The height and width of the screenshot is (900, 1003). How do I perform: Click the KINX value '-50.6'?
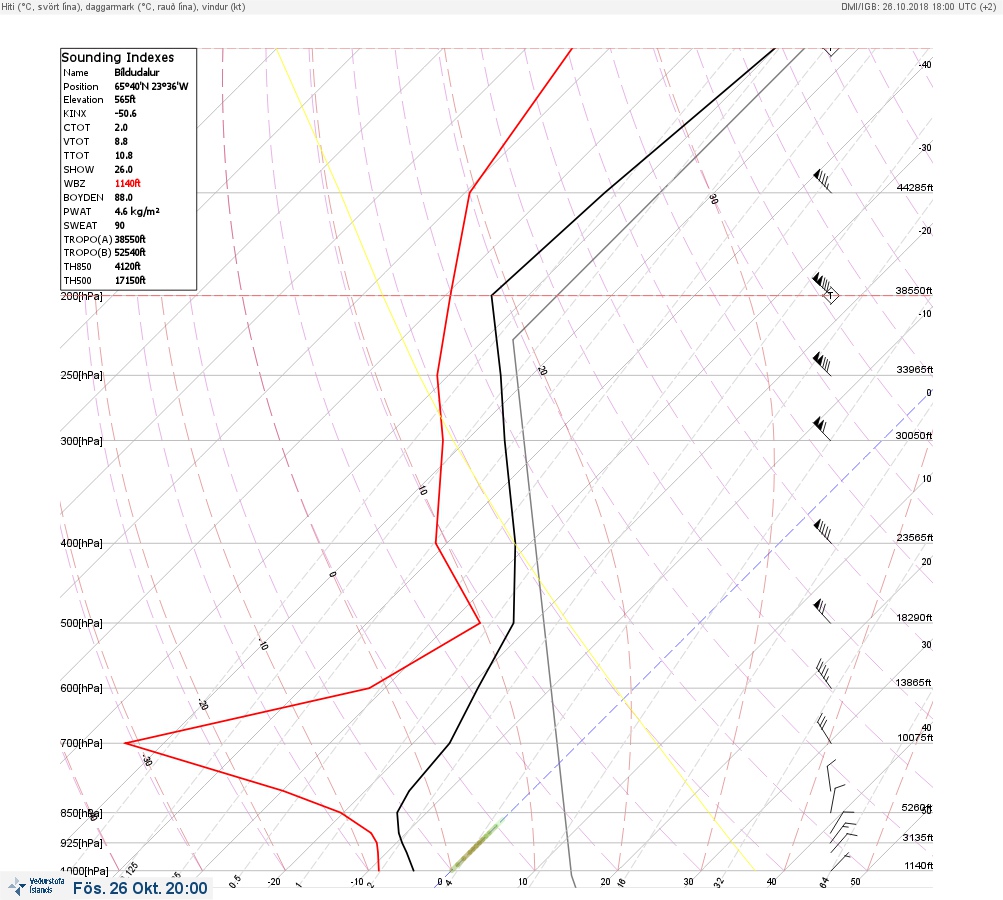pyautogui.click(x=125, y=114)
